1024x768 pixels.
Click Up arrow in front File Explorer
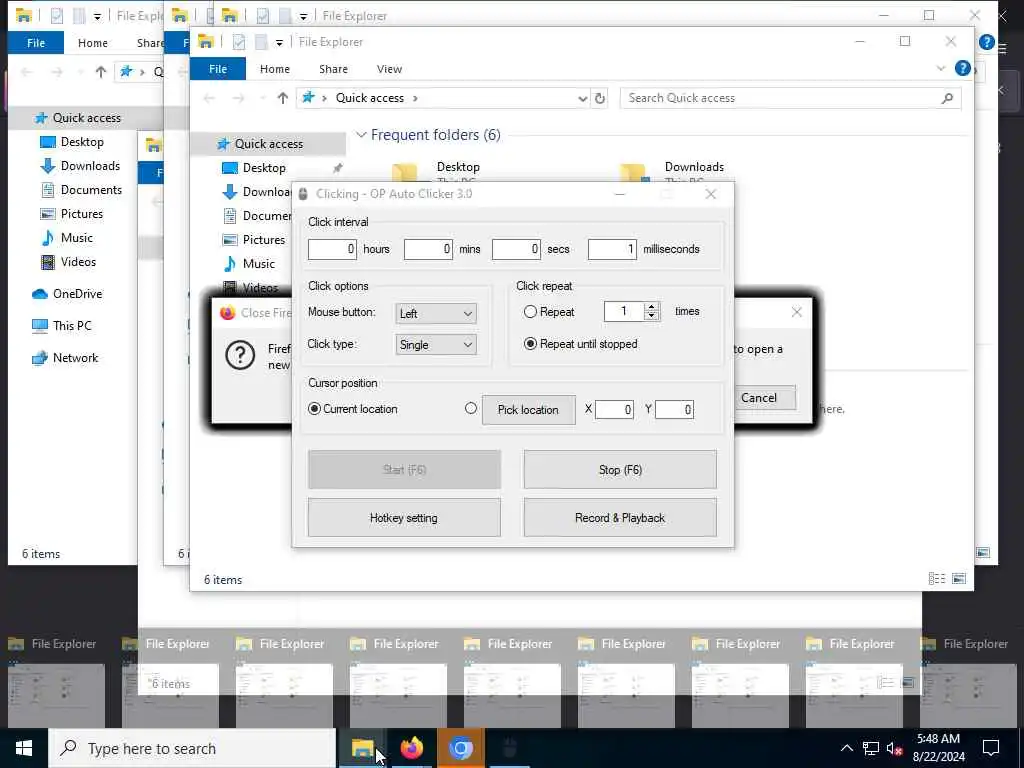pyautogui.click(x=282, y=98)
